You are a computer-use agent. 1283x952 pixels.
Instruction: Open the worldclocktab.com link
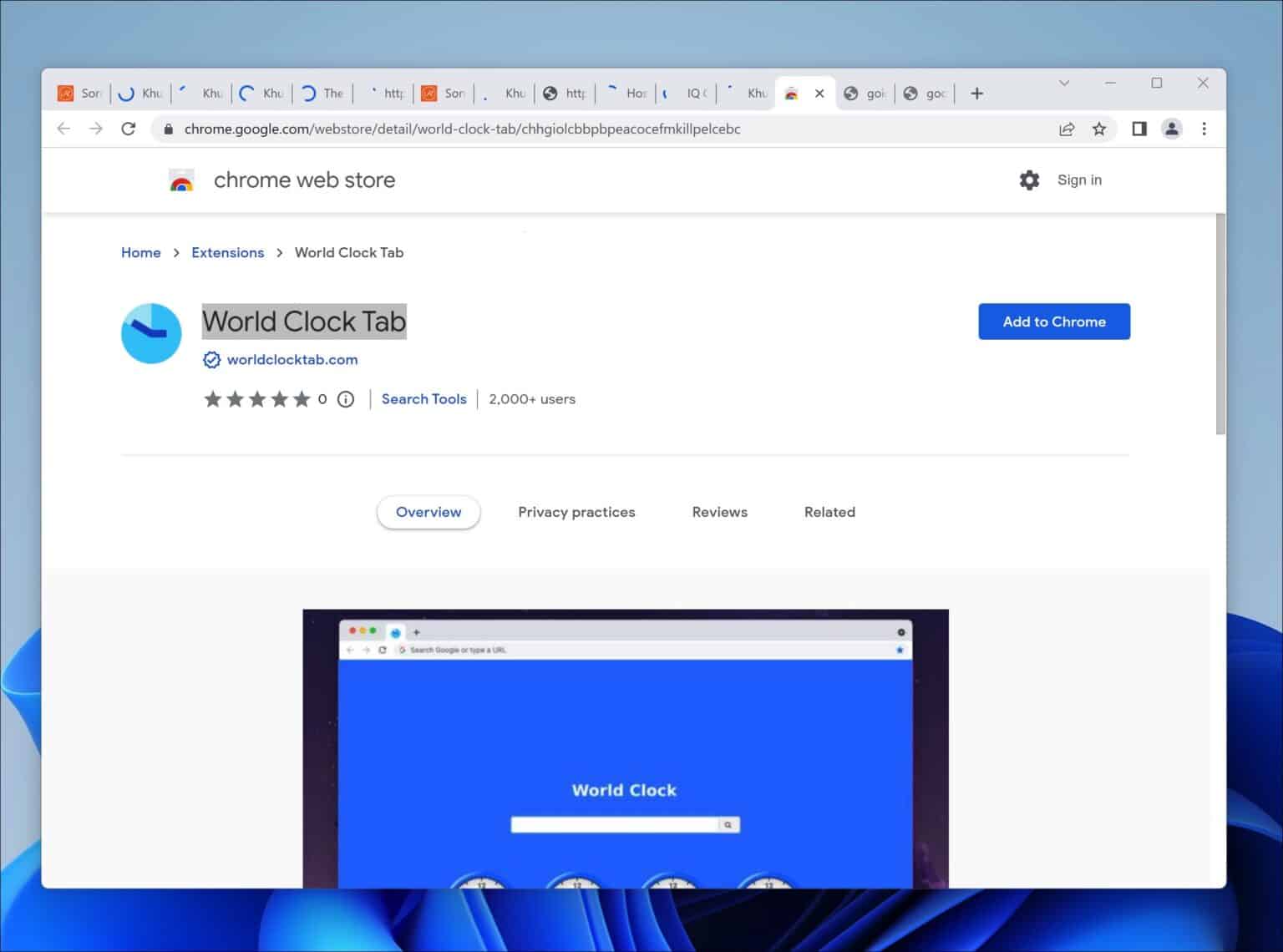pyautogui.click(x=292, y=359)
